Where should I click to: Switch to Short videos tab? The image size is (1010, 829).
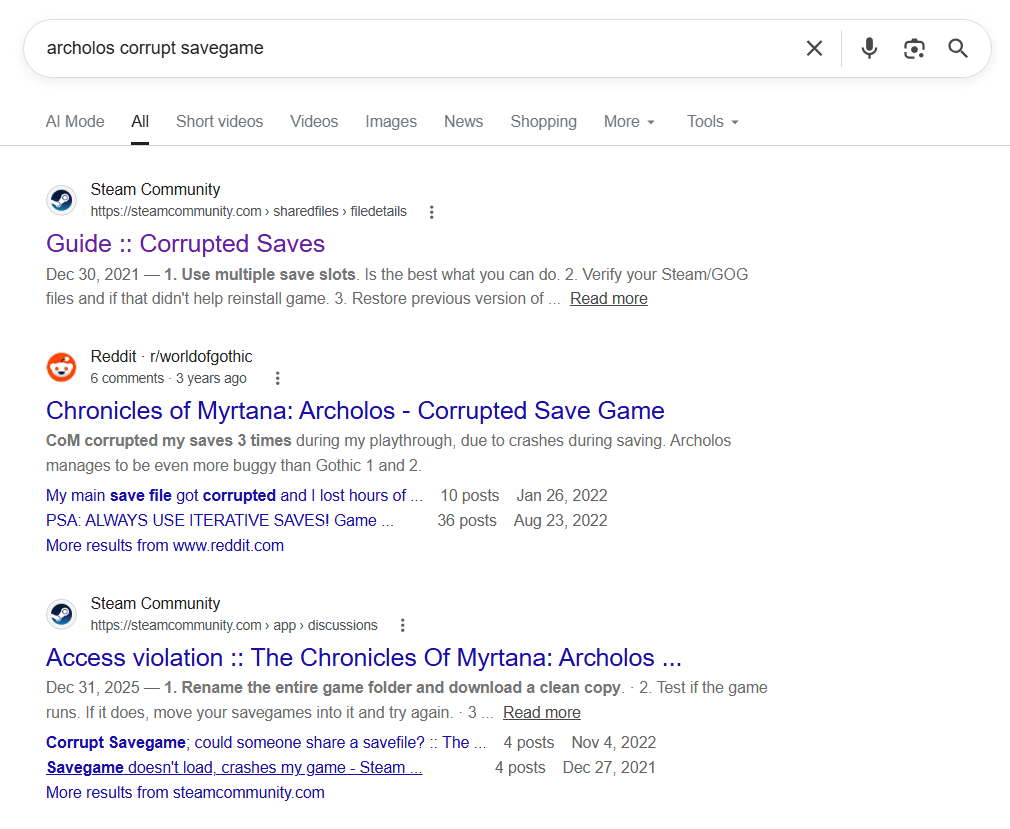pos(220,121)
